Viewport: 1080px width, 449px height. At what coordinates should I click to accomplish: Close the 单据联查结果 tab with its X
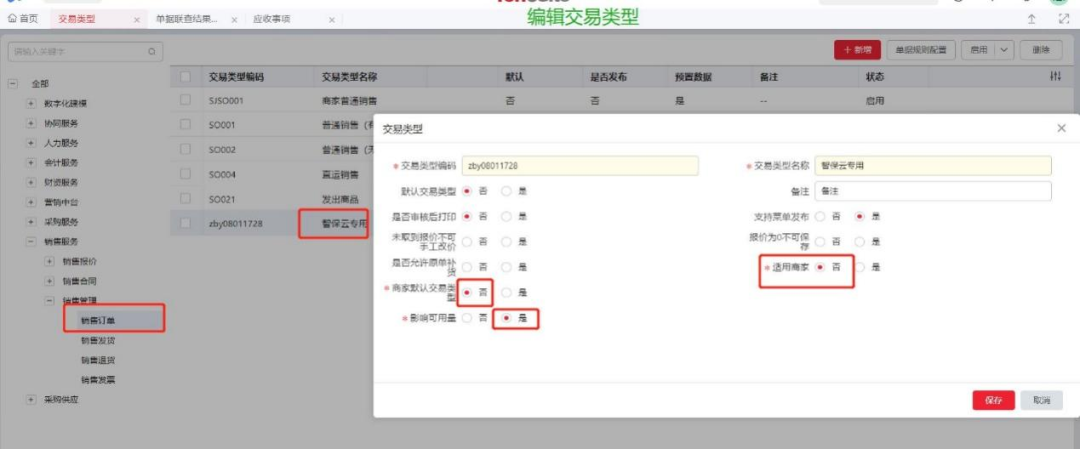coord(234,20)
